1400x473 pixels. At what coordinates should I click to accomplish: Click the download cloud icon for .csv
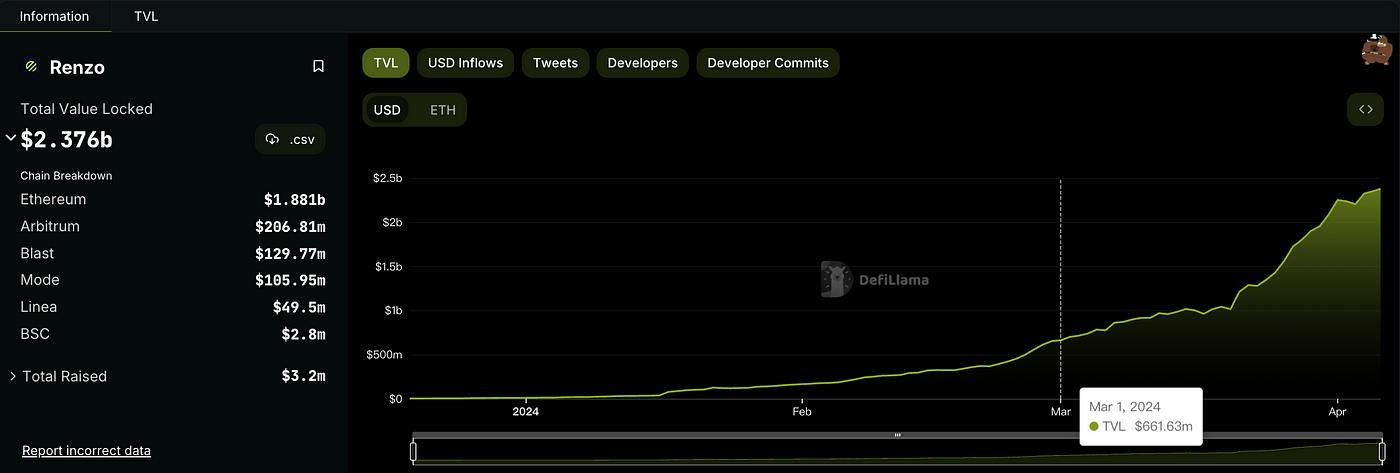[x=272, y=140]
